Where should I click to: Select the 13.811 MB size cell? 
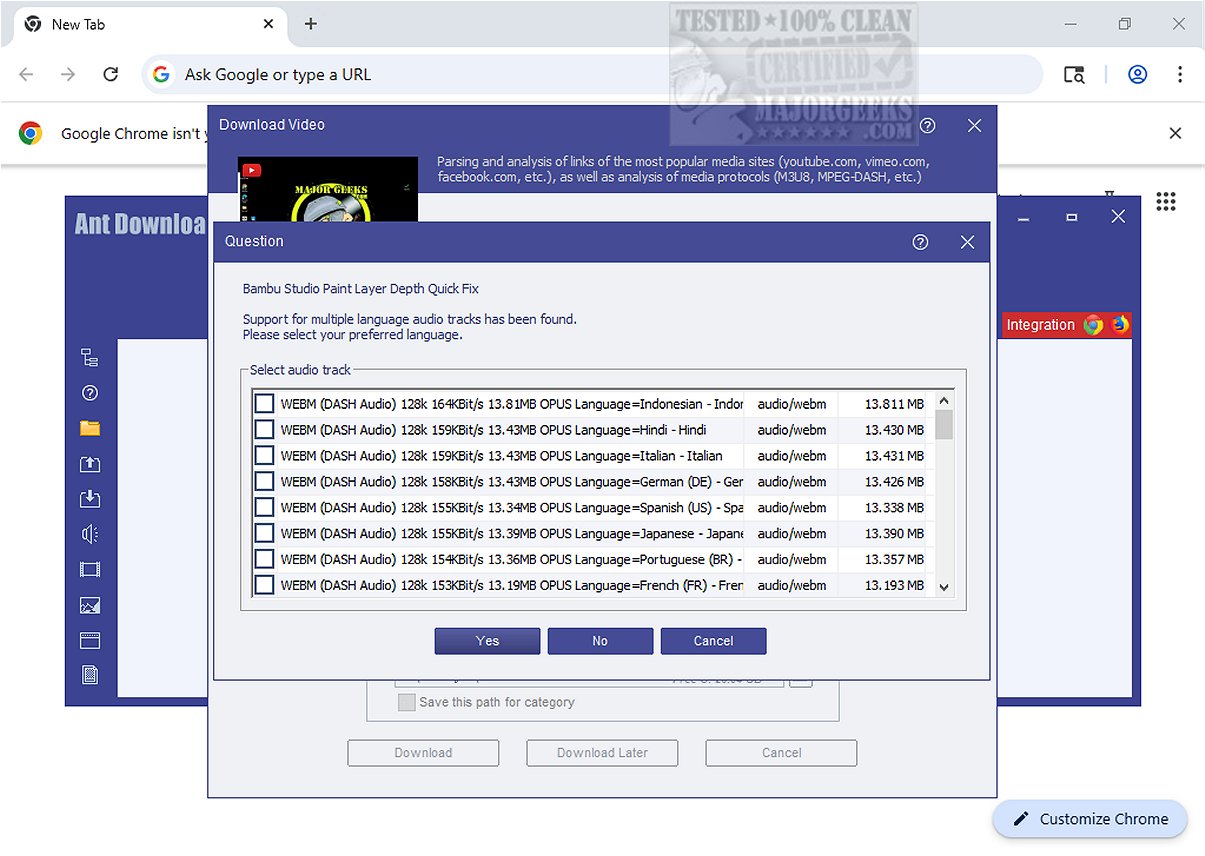point(893,404)
